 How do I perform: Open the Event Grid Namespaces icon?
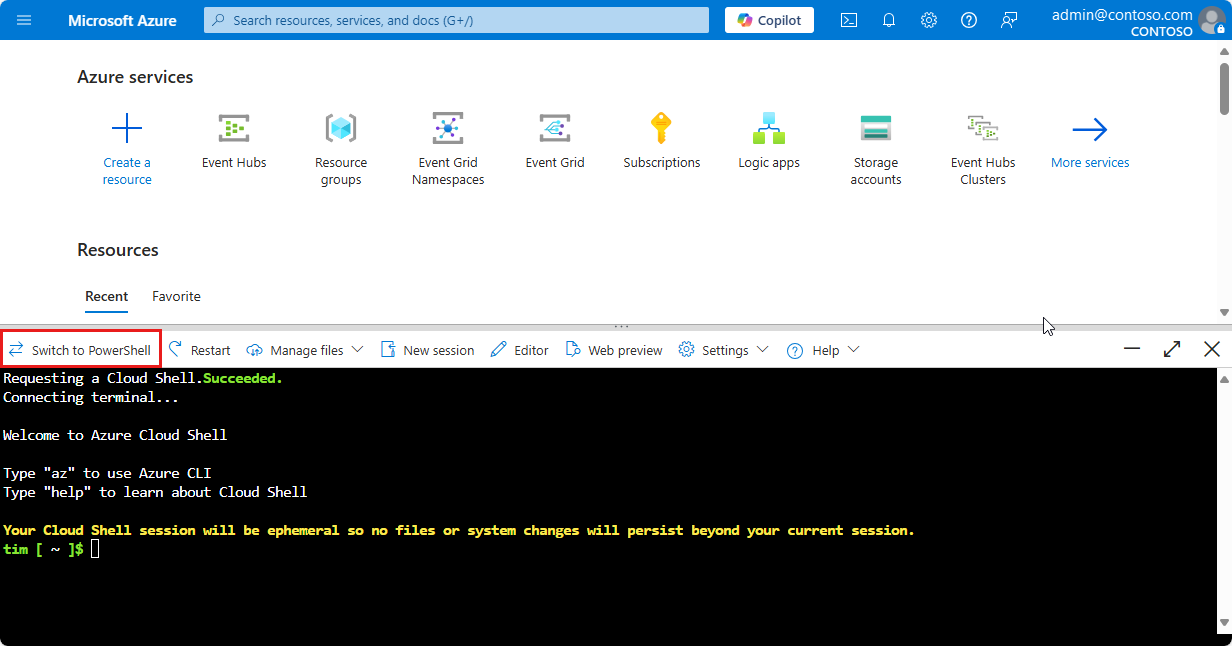tap(448, 128)
